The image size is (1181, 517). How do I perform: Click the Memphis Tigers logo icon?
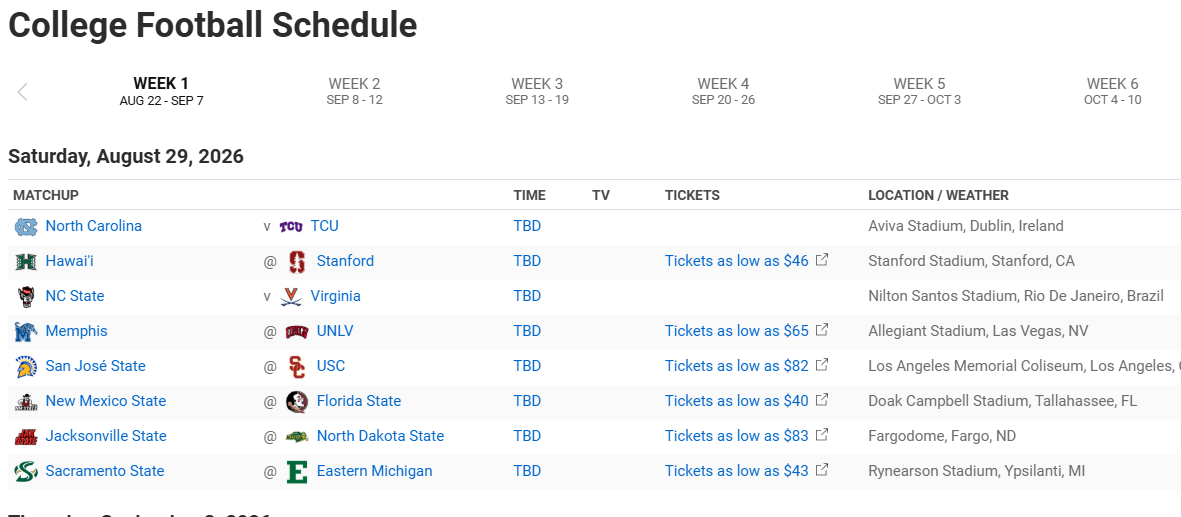pyautogui.click(x=25, y=332)
